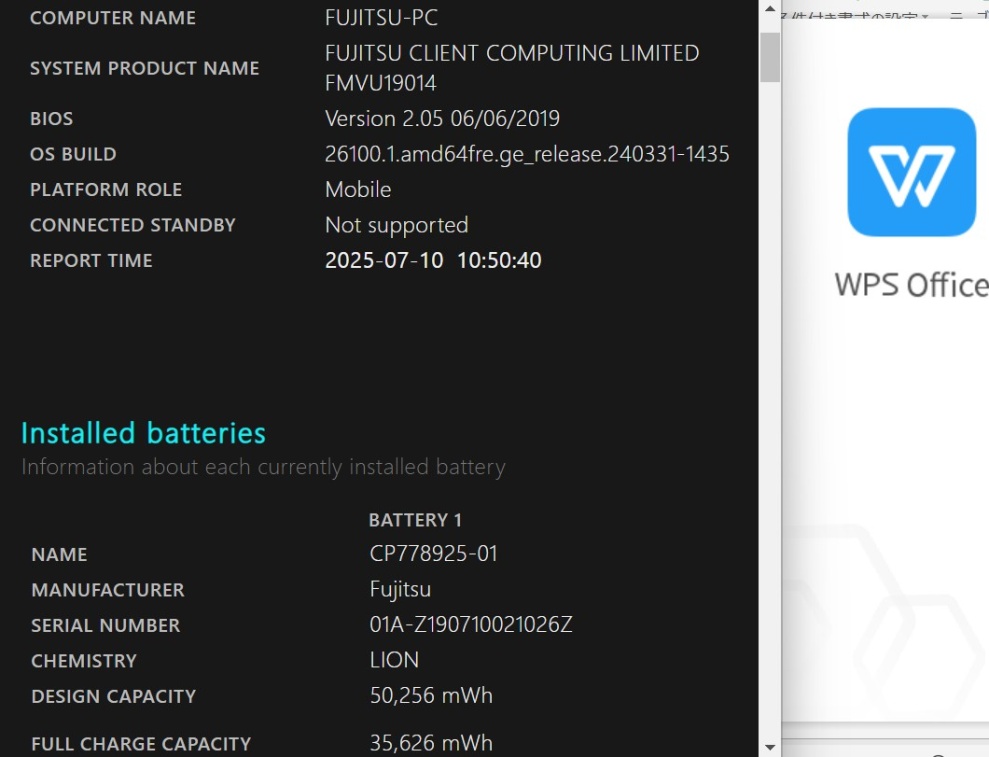Click the OS BUILD value text
The width and height of the screenshot is (989, 757).
click(x=527, y=155)
